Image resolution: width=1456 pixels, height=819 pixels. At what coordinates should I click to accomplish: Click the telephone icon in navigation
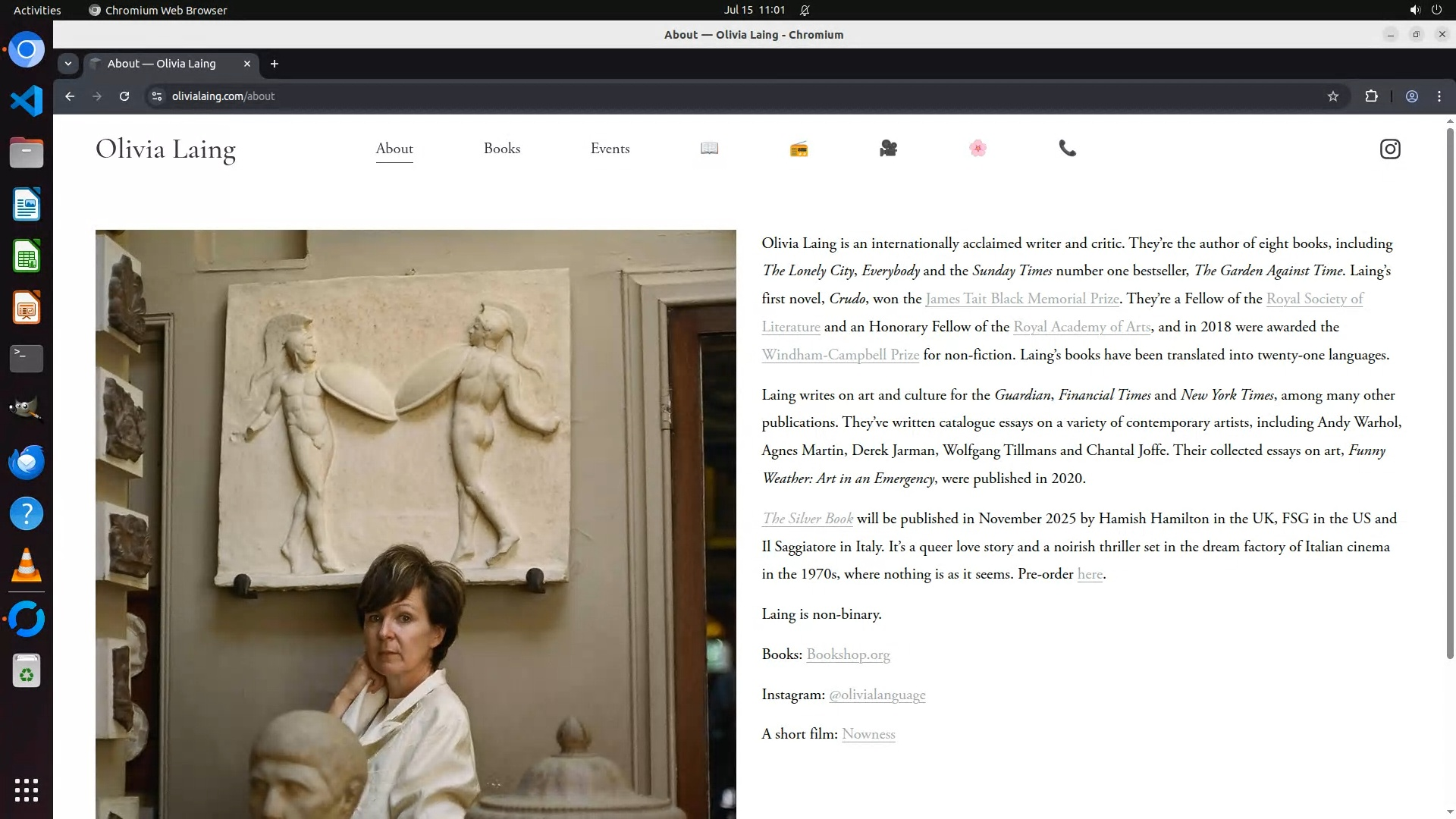1067,149
